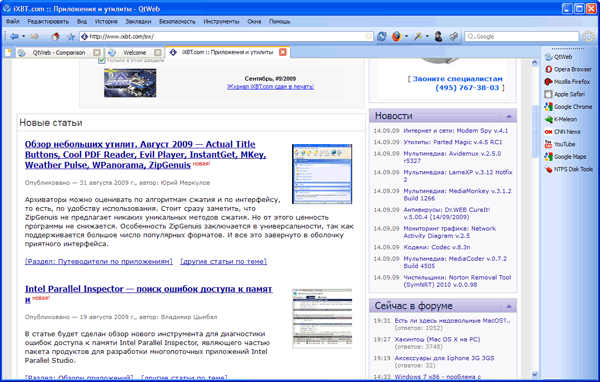Toggle the checkbox under the tab bar

pos(101,60)
